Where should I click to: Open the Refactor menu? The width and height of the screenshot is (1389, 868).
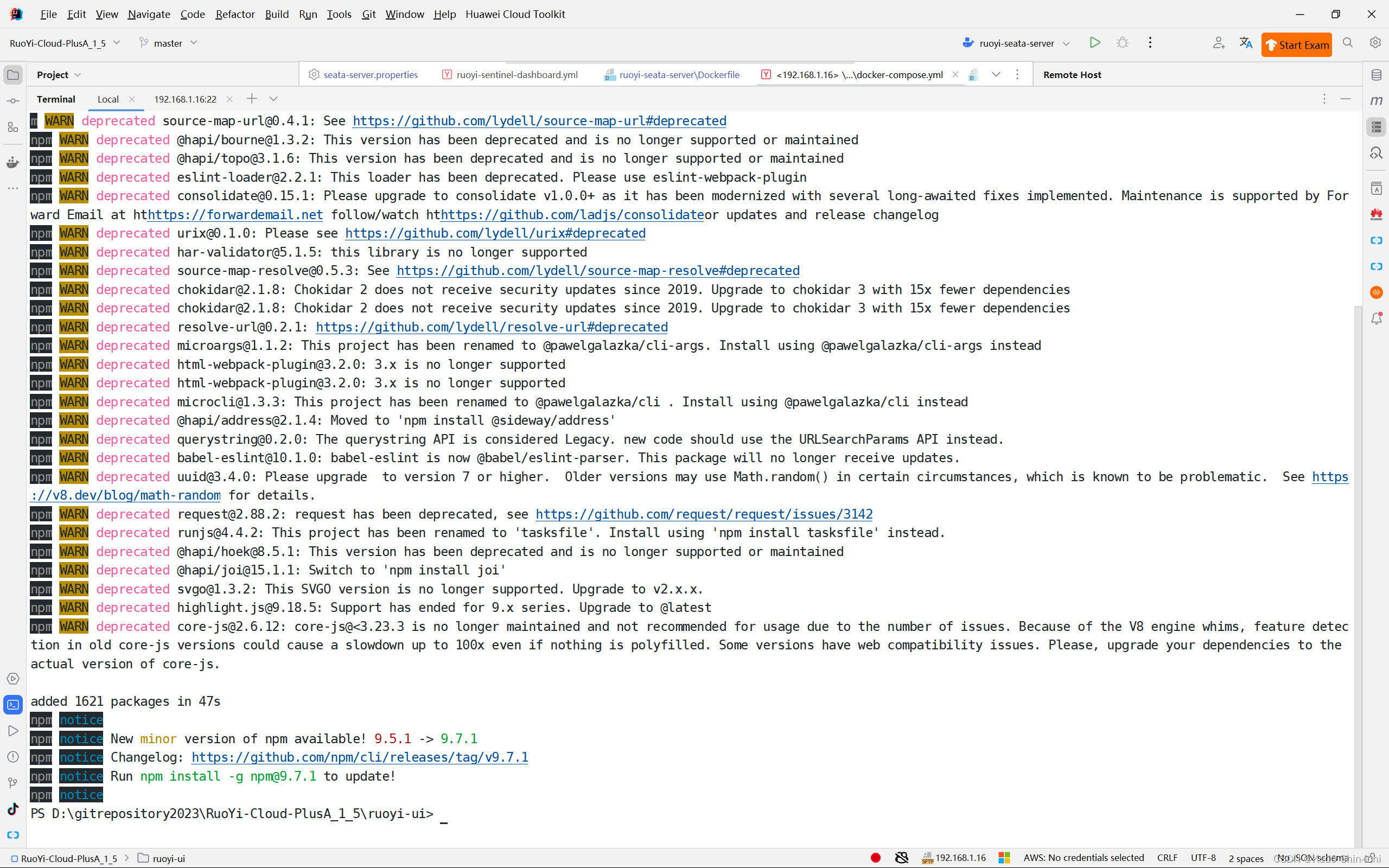click(235, 14)
